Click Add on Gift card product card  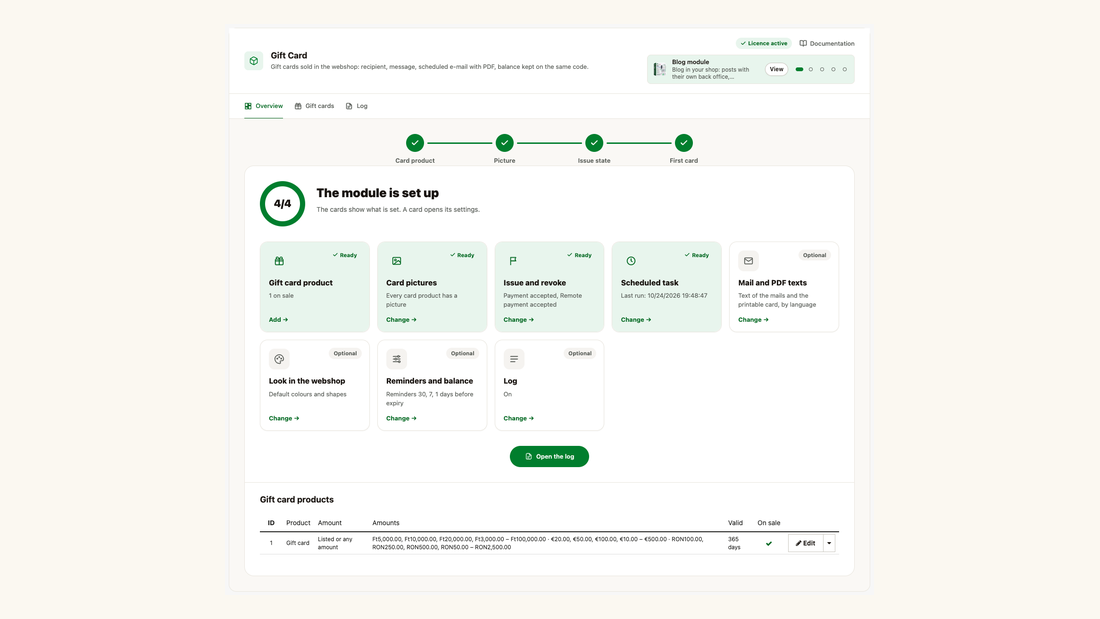tap(279, 320)
